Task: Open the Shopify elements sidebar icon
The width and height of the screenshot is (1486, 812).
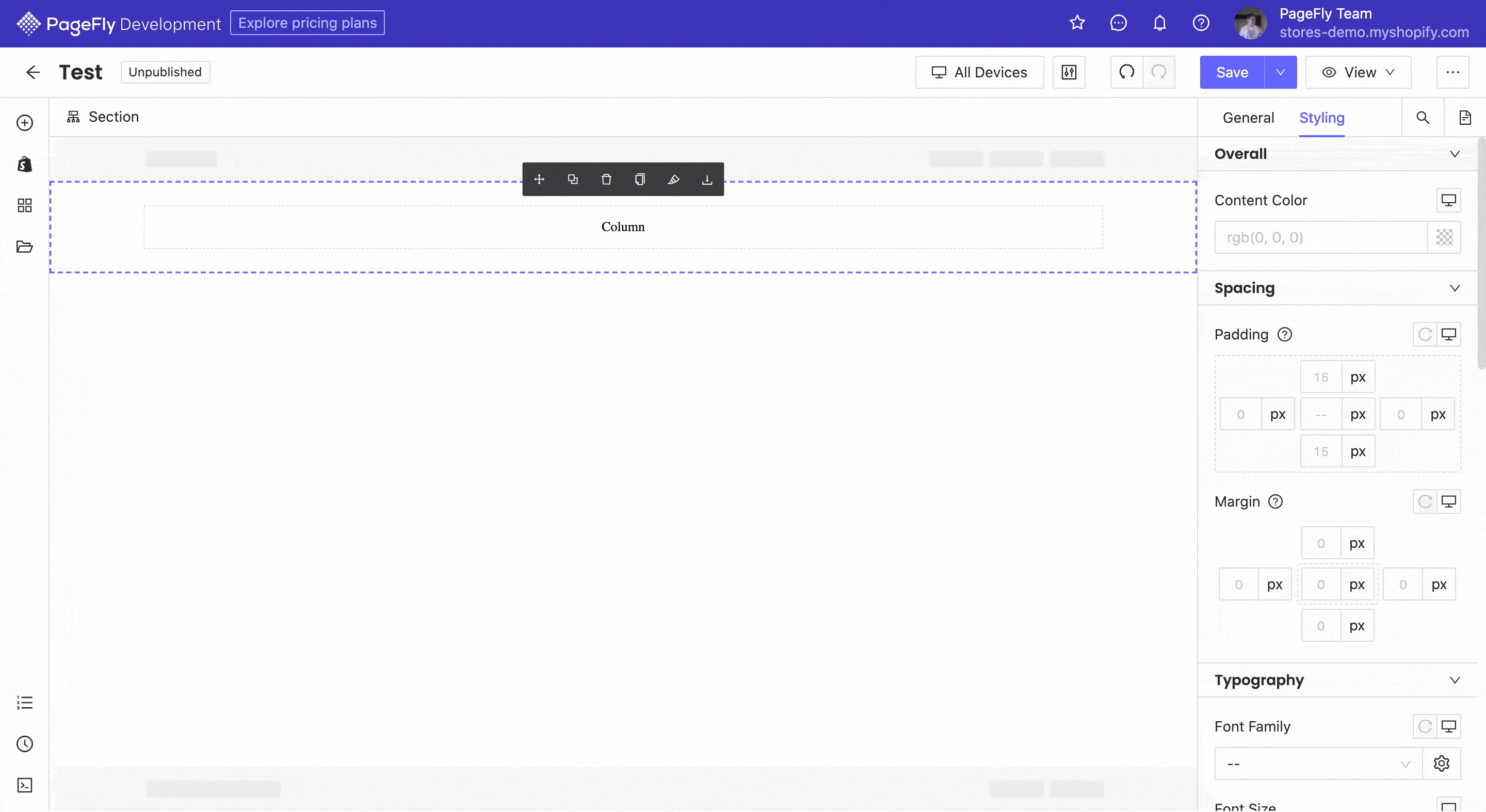Action: (x=25, y=165)
